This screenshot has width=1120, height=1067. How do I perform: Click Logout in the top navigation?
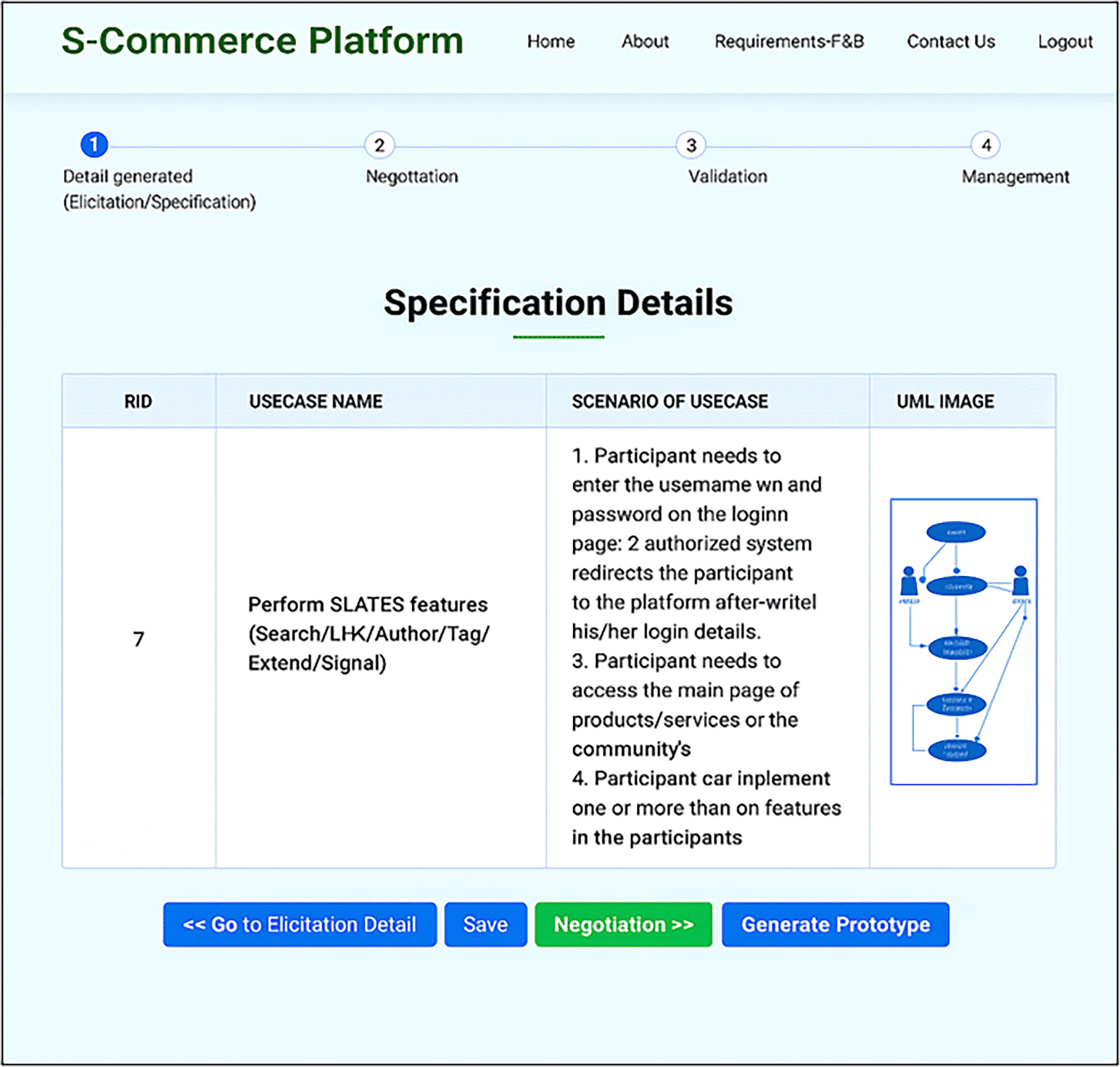click(1065, 42)
